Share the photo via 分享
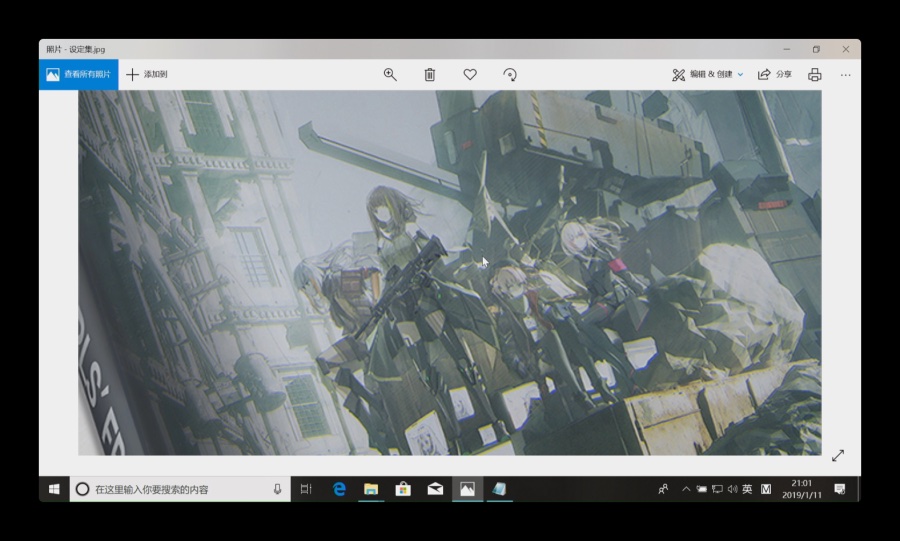900x541 pixels. [775, 75]
